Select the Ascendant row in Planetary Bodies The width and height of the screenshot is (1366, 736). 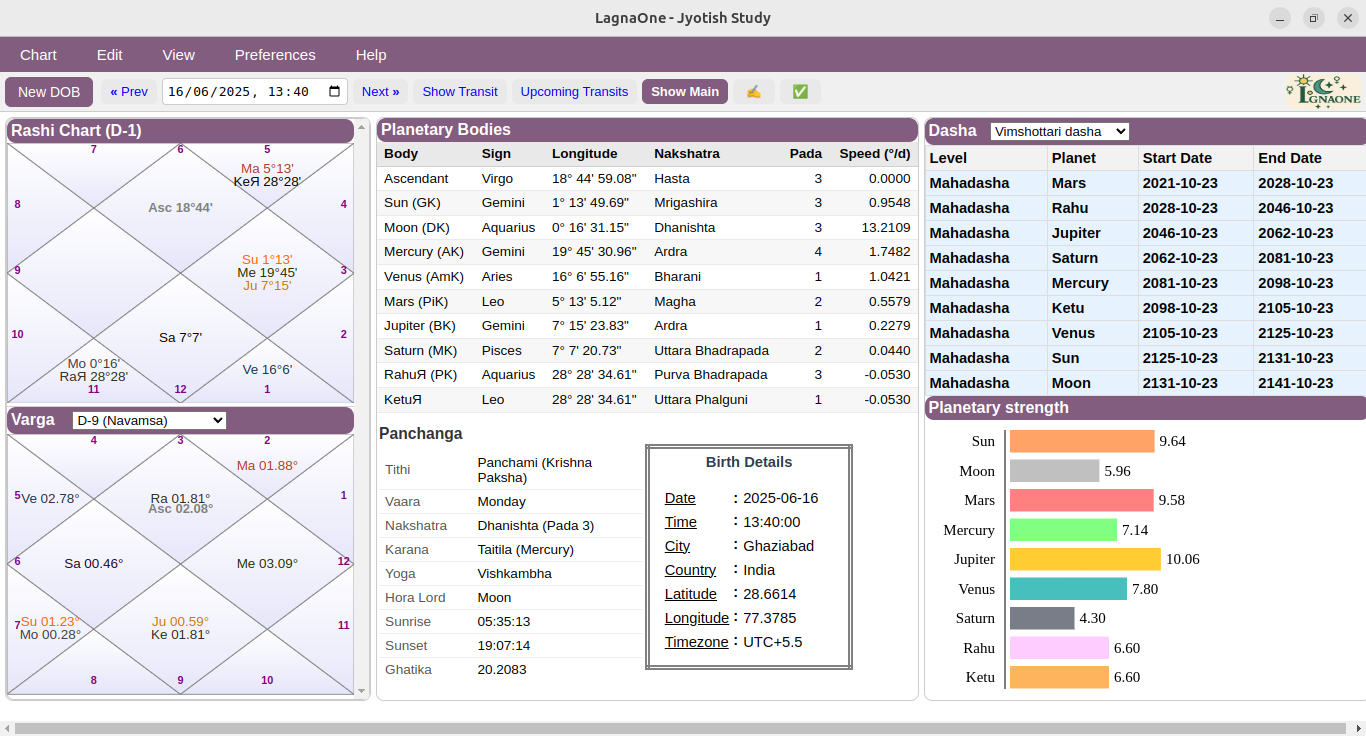point(647,178)
